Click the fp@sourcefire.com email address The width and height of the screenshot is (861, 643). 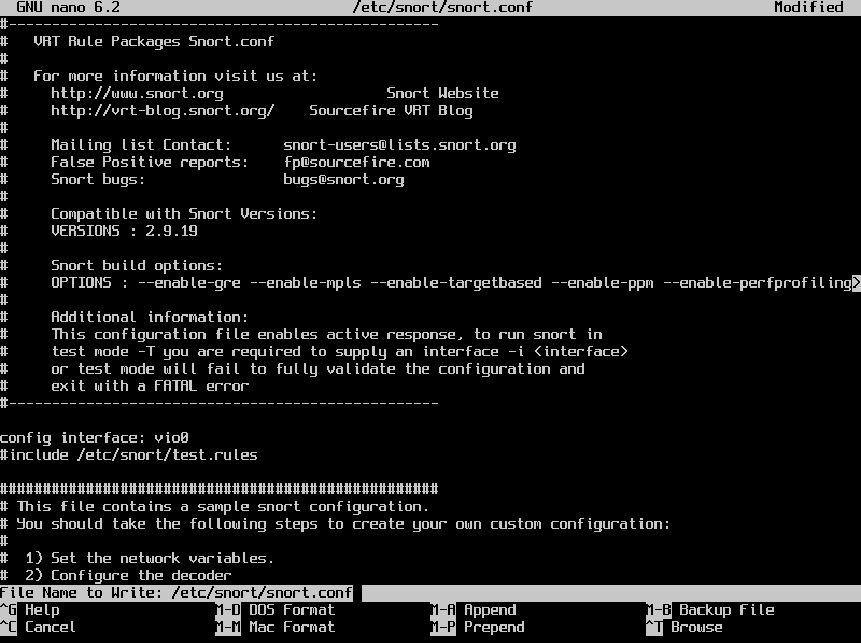(357, 162)
